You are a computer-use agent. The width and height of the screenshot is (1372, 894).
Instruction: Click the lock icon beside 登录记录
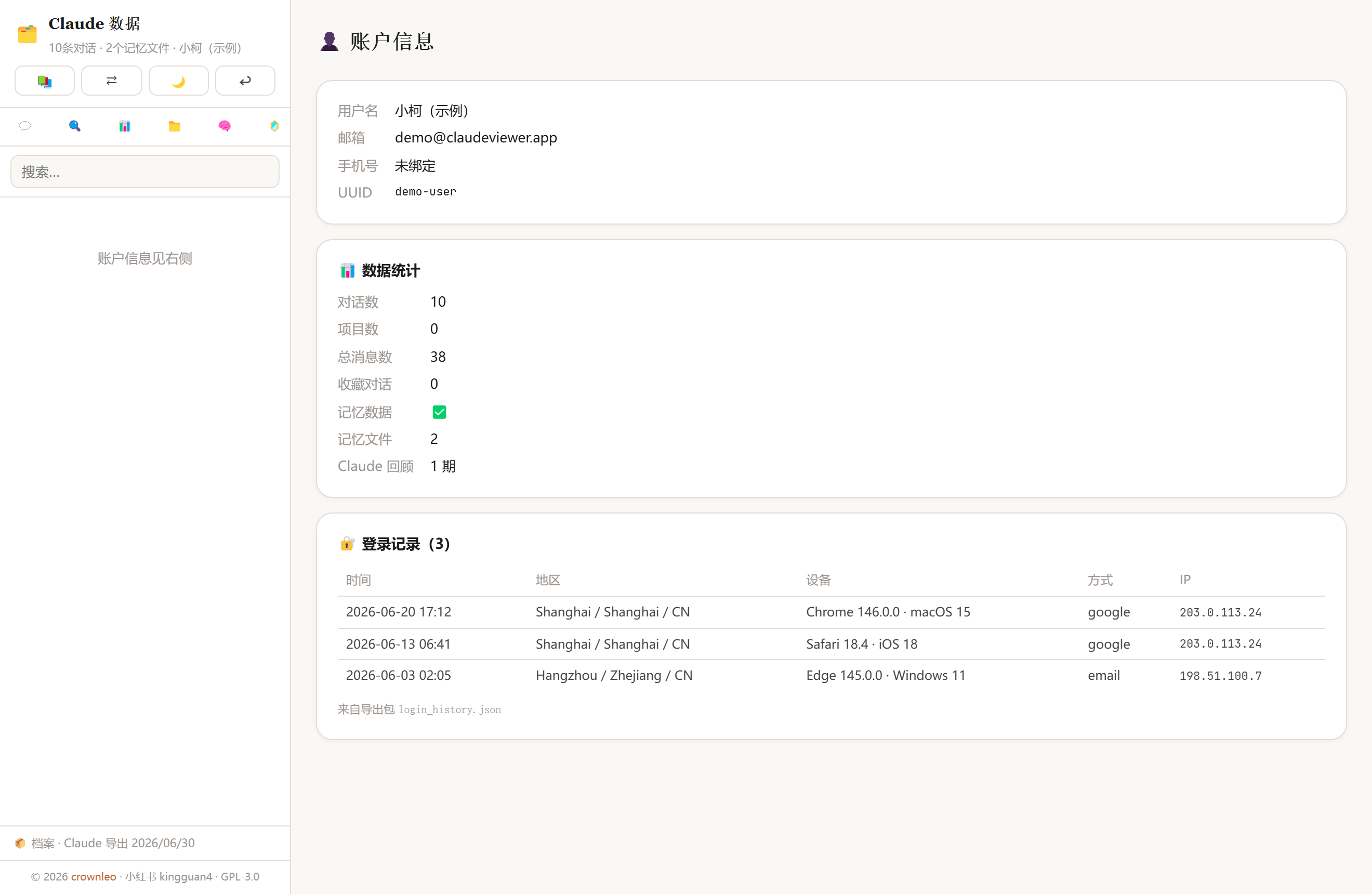coord(347,544)
